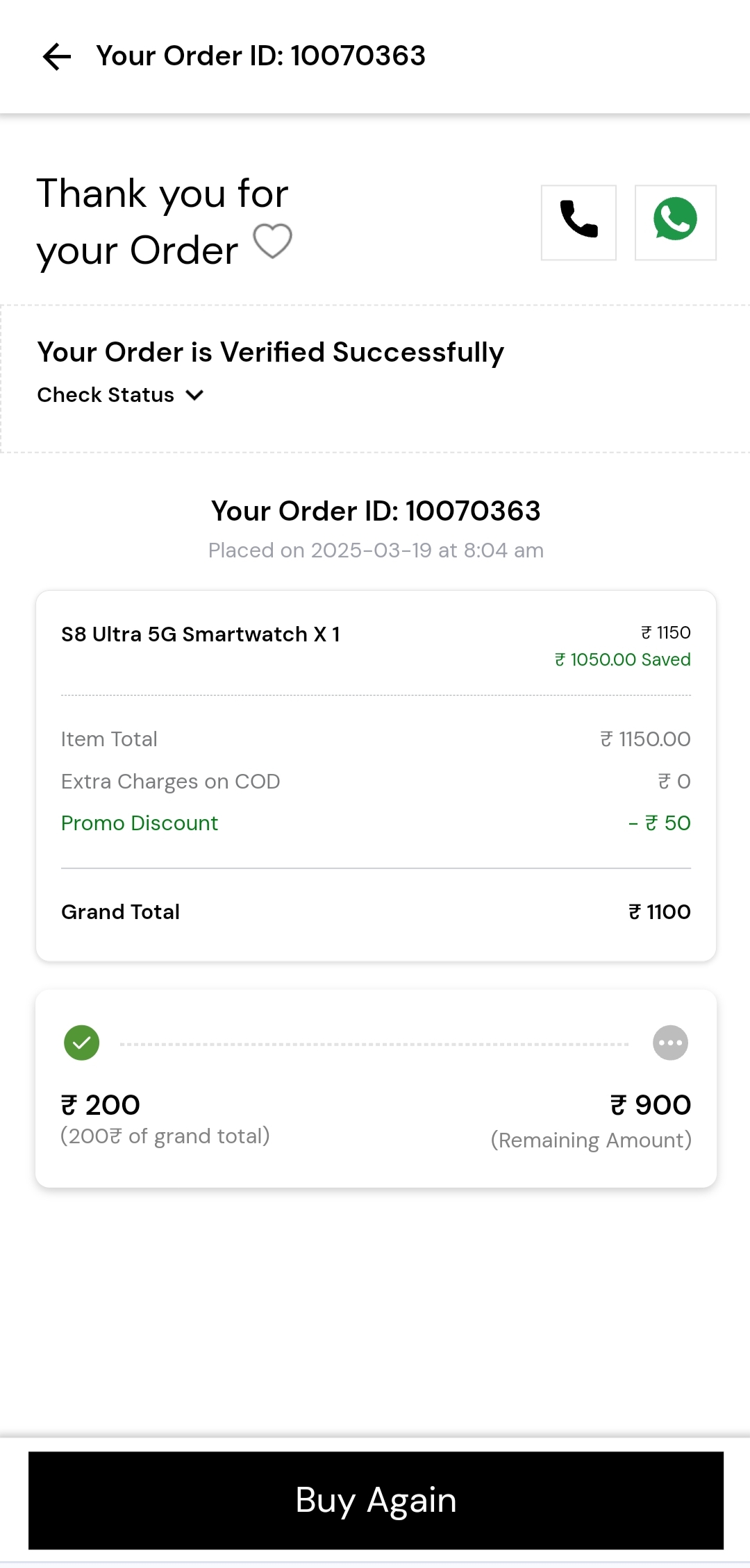This screenshot has width=750, height=1568.
Task: Tap the Grand Total label
Action: [x=121, y=912]
